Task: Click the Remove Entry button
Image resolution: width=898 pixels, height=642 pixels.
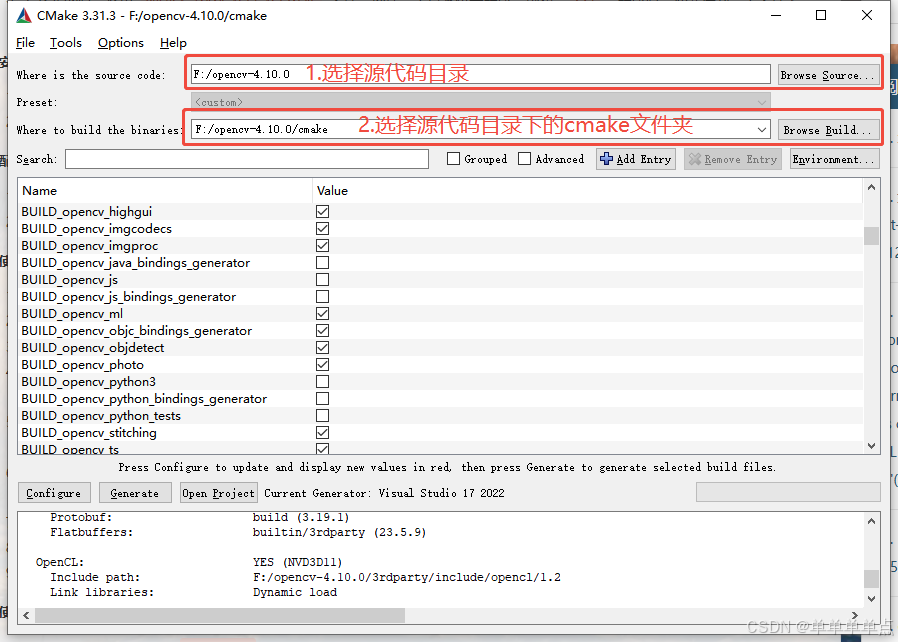Action: click(733, 159)
